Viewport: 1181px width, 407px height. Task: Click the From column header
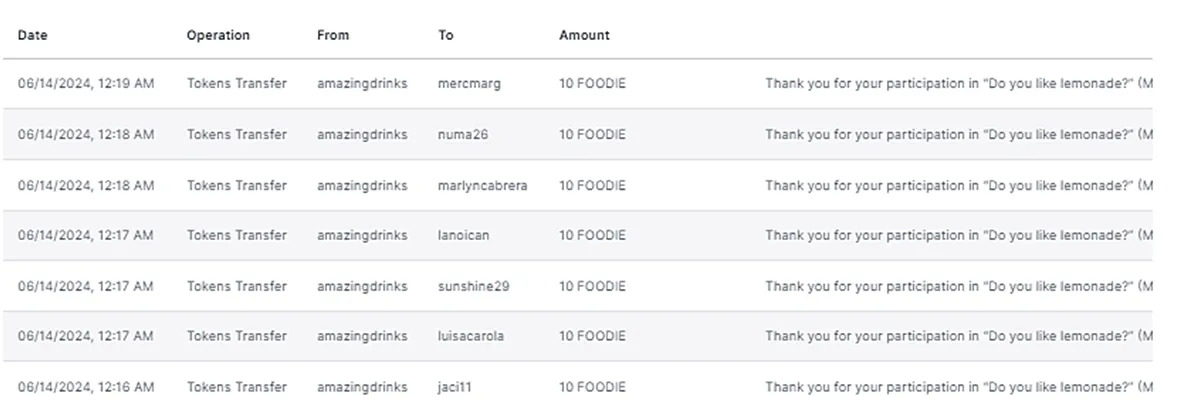333,35
